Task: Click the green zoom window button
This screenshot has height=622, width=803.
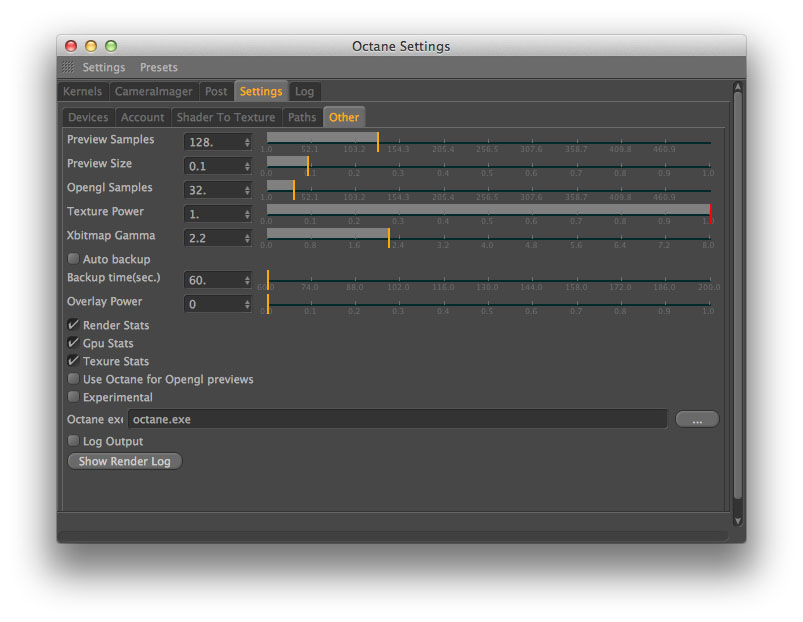Action: 111,46
